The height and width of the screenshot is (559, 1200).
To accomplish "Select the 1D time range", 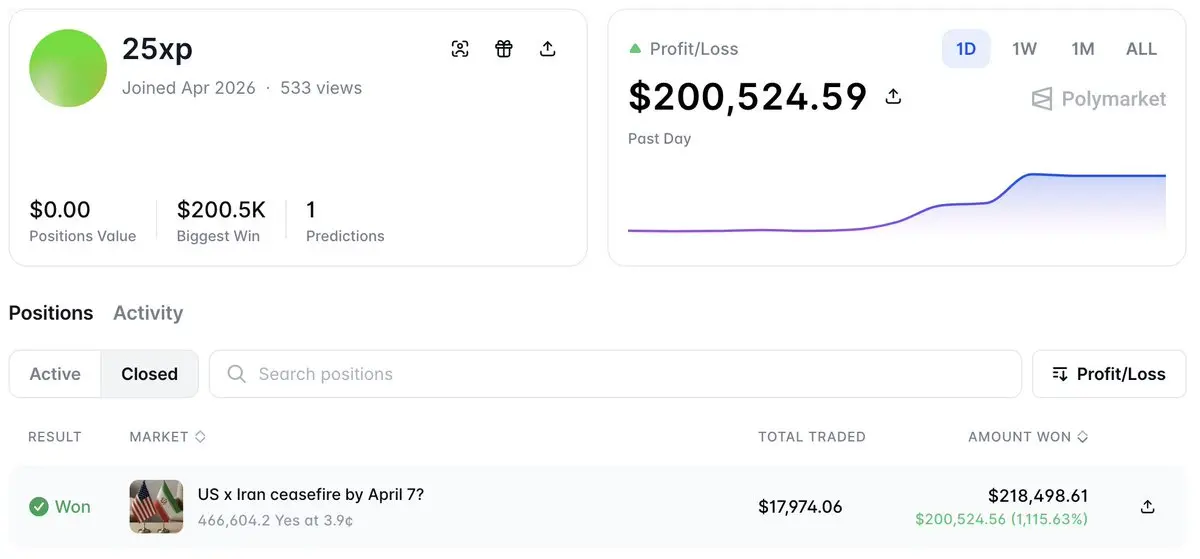I will pyautogui.click(x=966, y=49).
